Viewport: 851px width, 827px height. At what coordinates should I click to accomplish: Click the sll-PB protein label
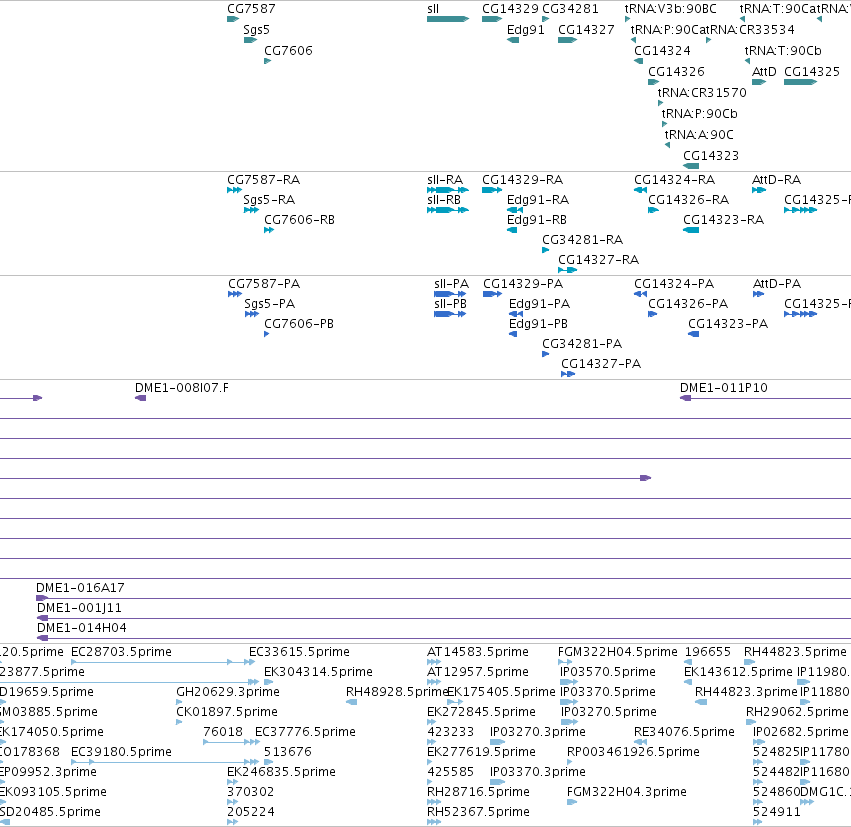(450, 304)
